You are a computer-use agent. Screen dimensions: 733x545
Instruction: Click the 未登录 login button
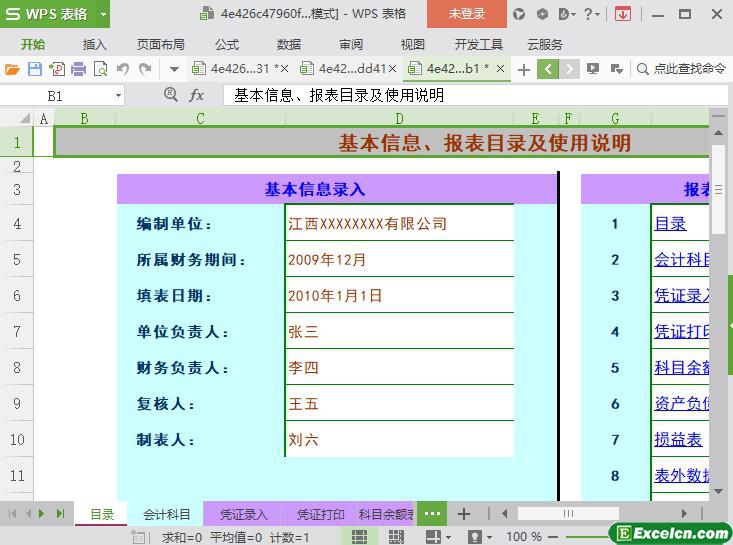(466, 14)
